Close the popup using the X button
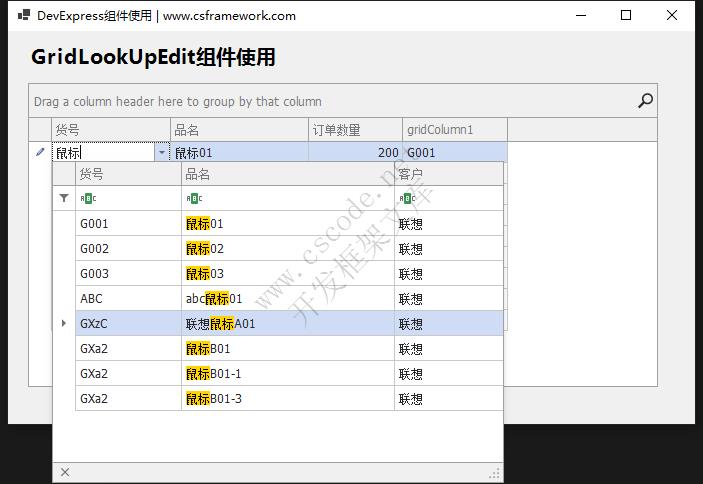The image size is (703, 484). pos(65,472)
